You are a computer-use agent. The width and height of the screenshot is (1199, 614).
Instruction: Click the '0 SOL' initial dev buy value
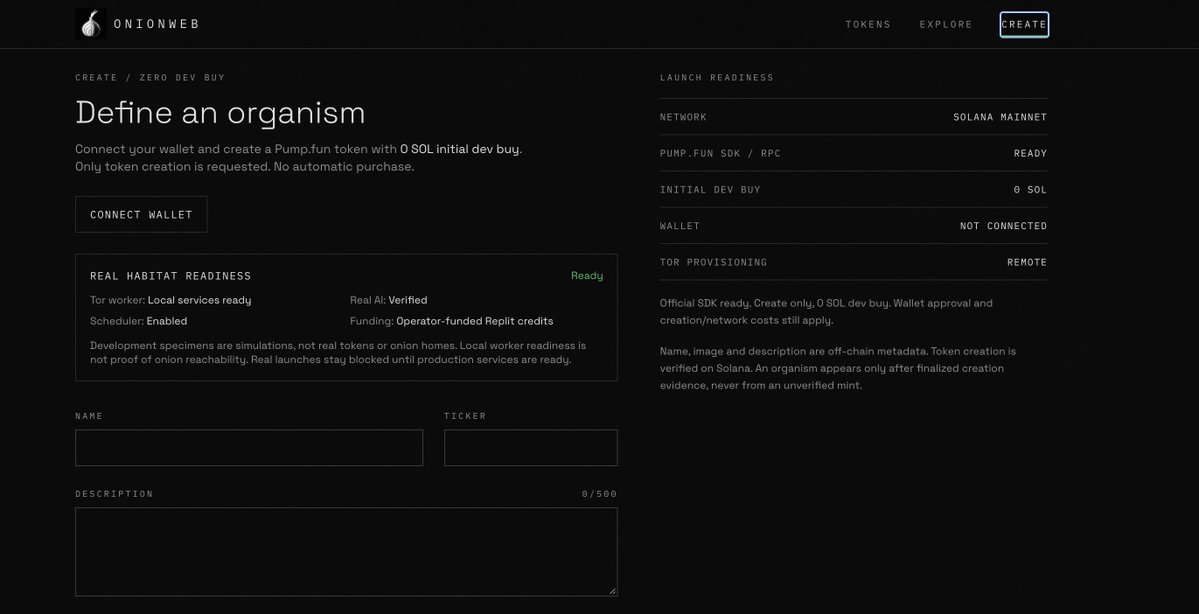click(x=1031, y=190)
